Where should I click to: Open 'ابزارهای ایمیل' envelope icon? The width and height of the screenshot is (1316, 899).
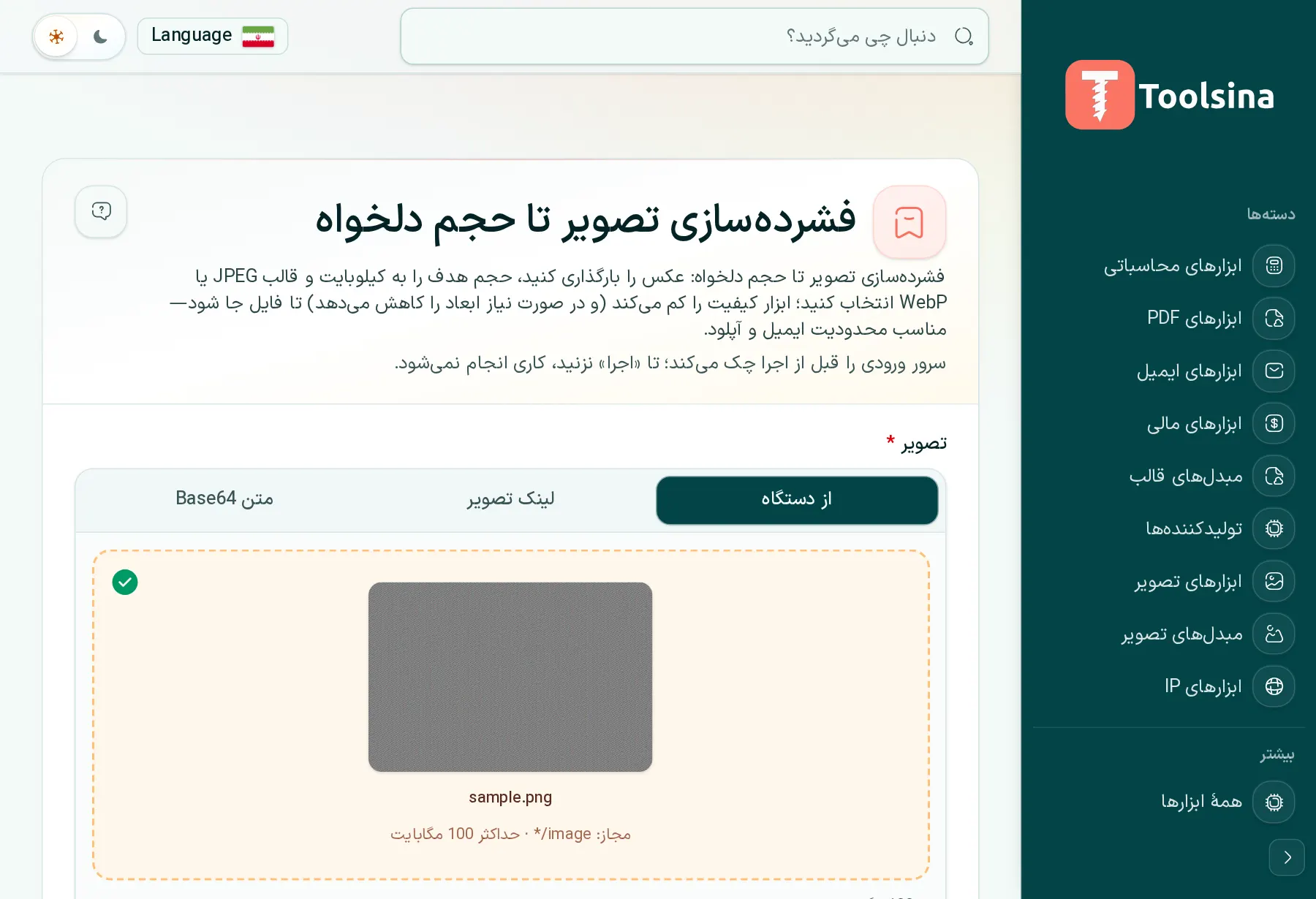(1274, 371)
